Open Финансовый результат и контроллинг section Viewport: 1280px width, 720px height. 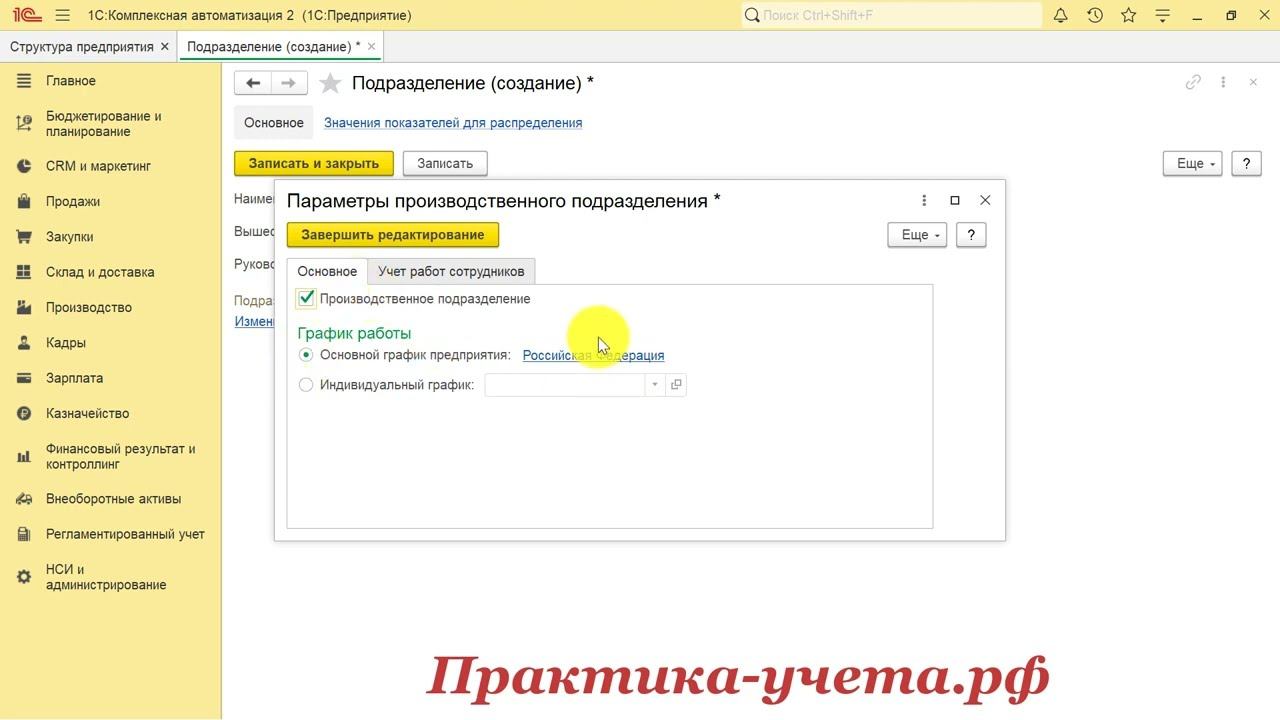(120, 457)
